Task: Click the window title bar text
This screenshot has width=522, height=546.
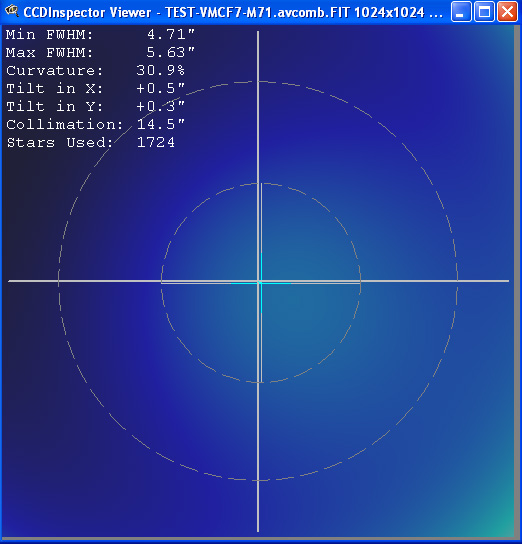Action: tap(233, 13)
